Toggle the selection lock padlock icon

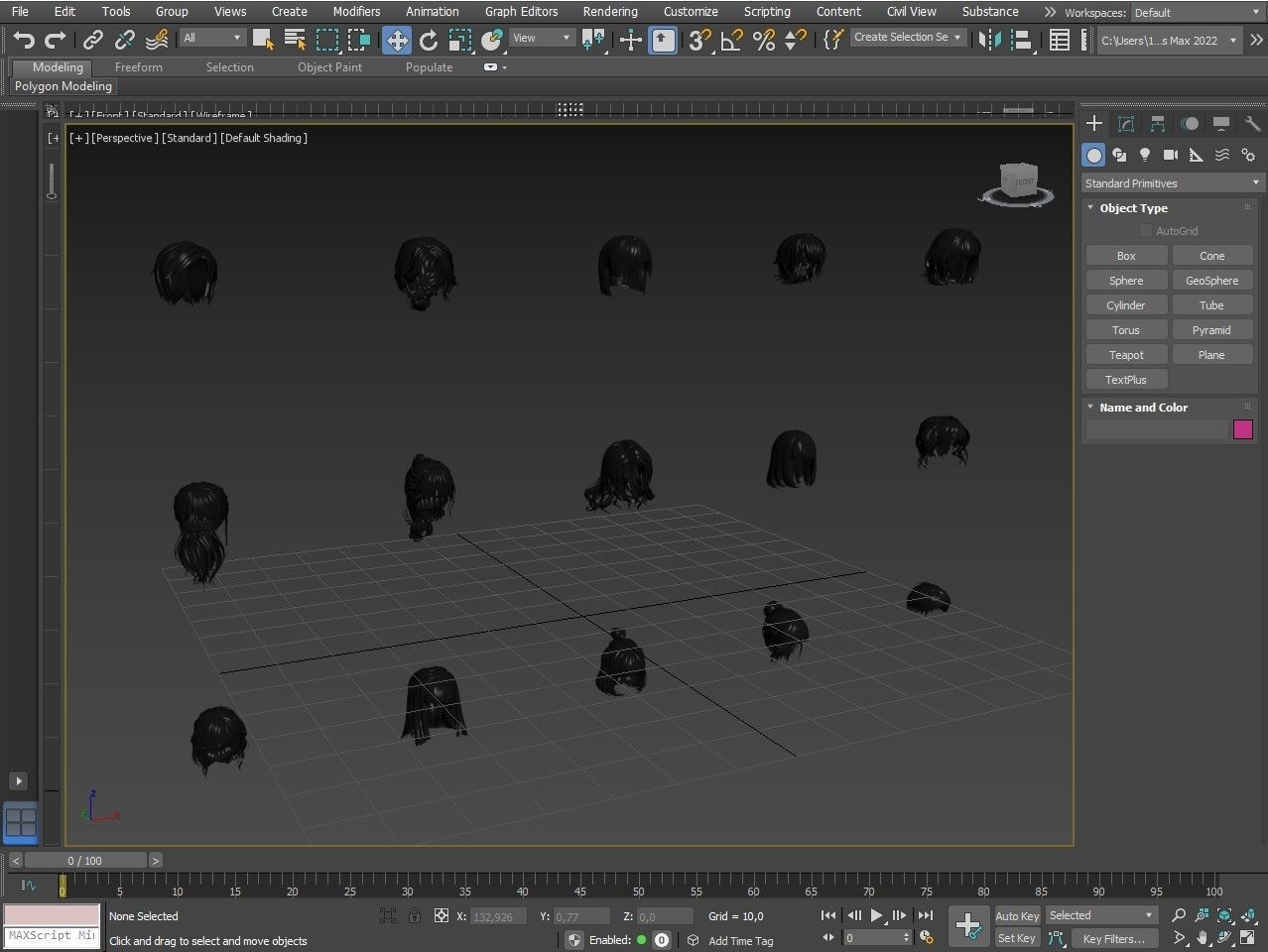[415, 916]
